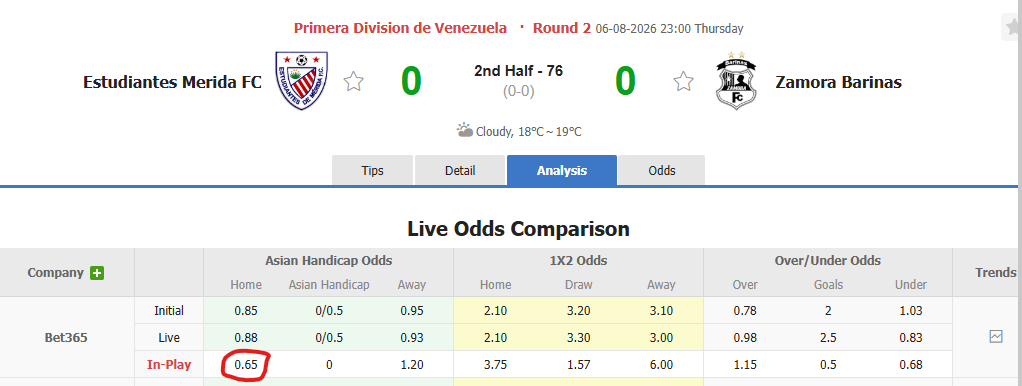Click star icon at top right corner
Screen dimensions: 1022x386
(1014, 27)
